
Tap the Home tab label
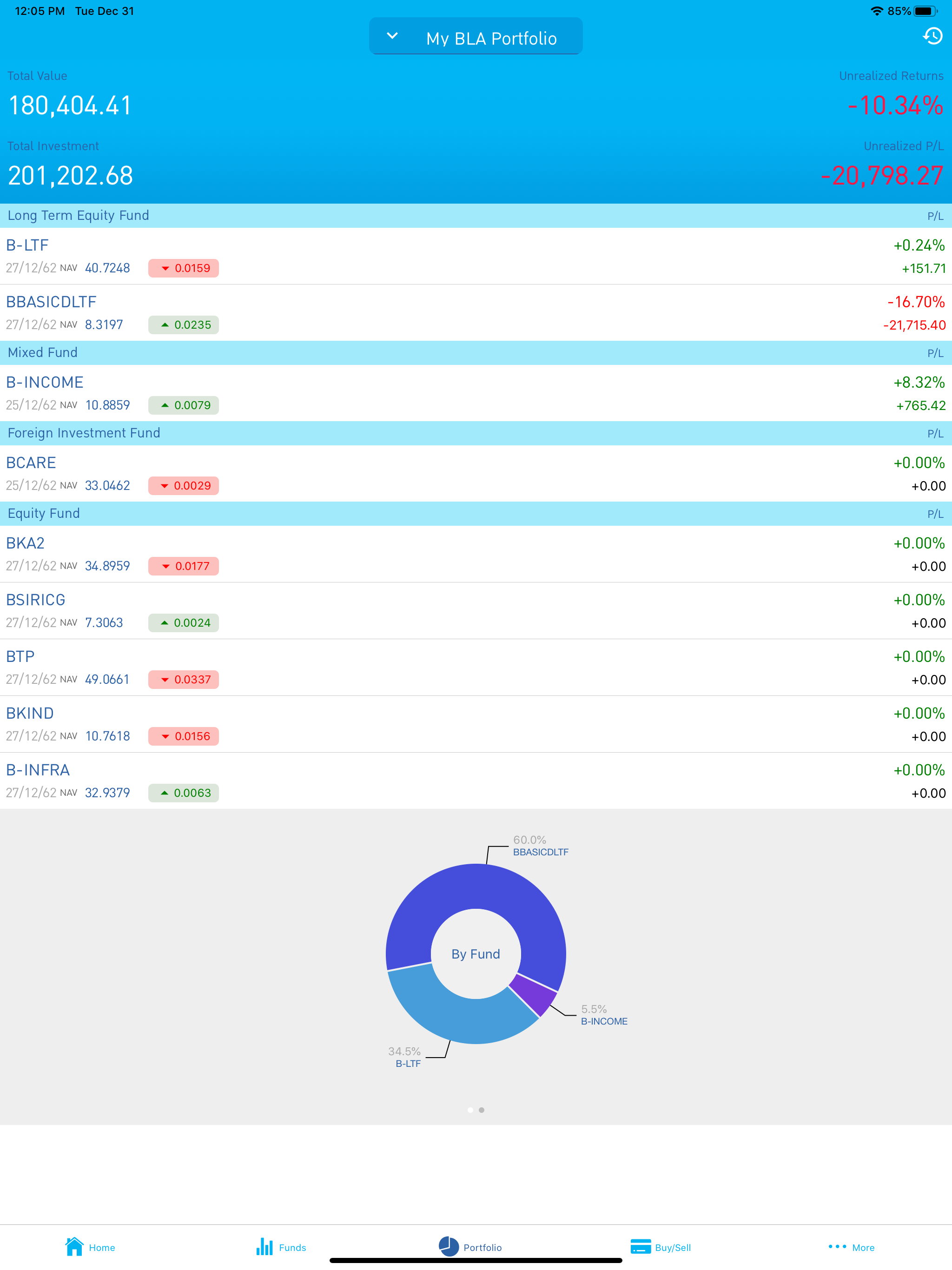102,1248
